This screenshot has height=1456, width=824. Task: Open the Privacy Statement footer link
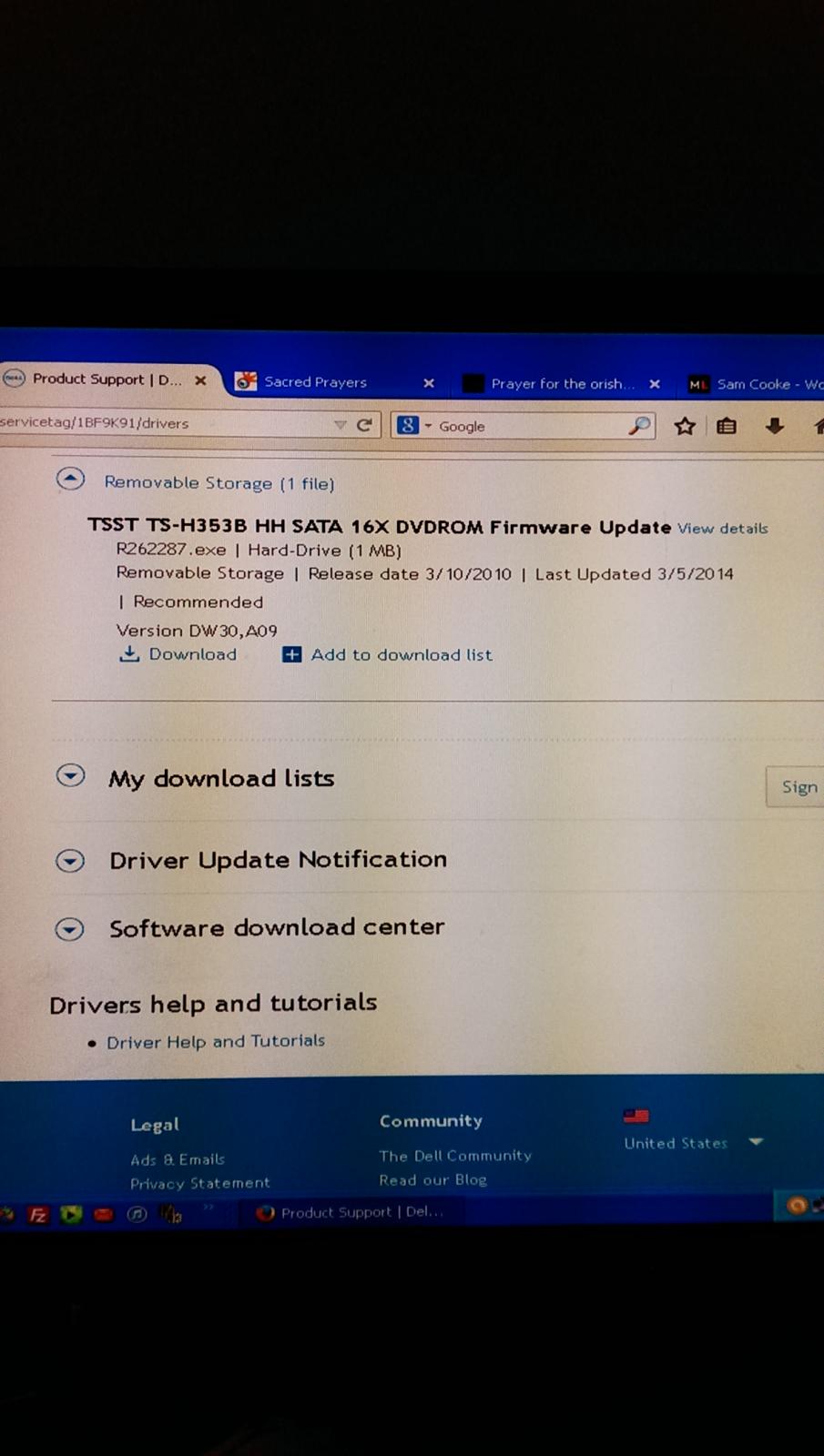pos(200,1183)
